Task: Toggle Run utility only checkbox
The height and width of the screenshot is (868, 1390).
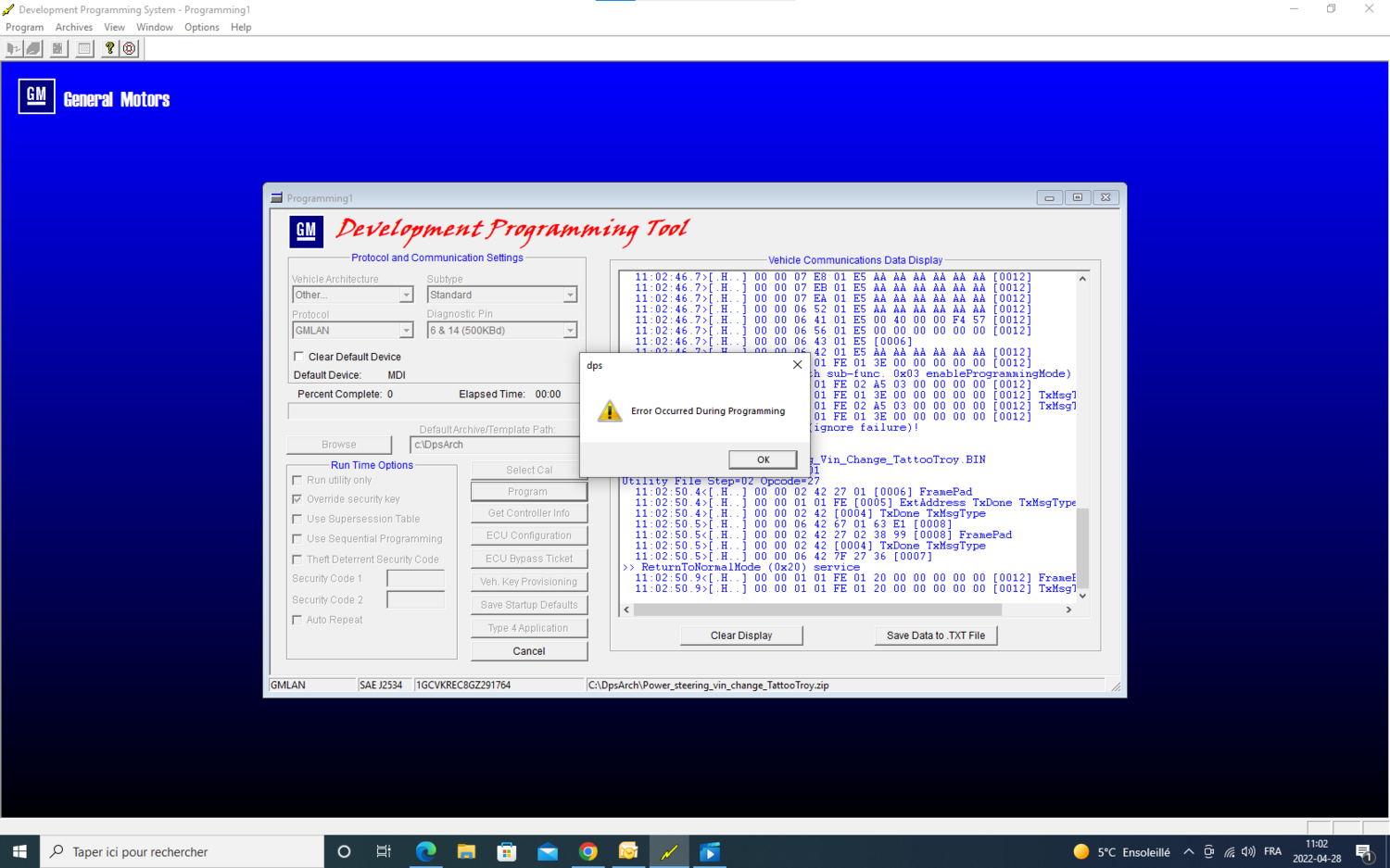Action: coord(297,480)
